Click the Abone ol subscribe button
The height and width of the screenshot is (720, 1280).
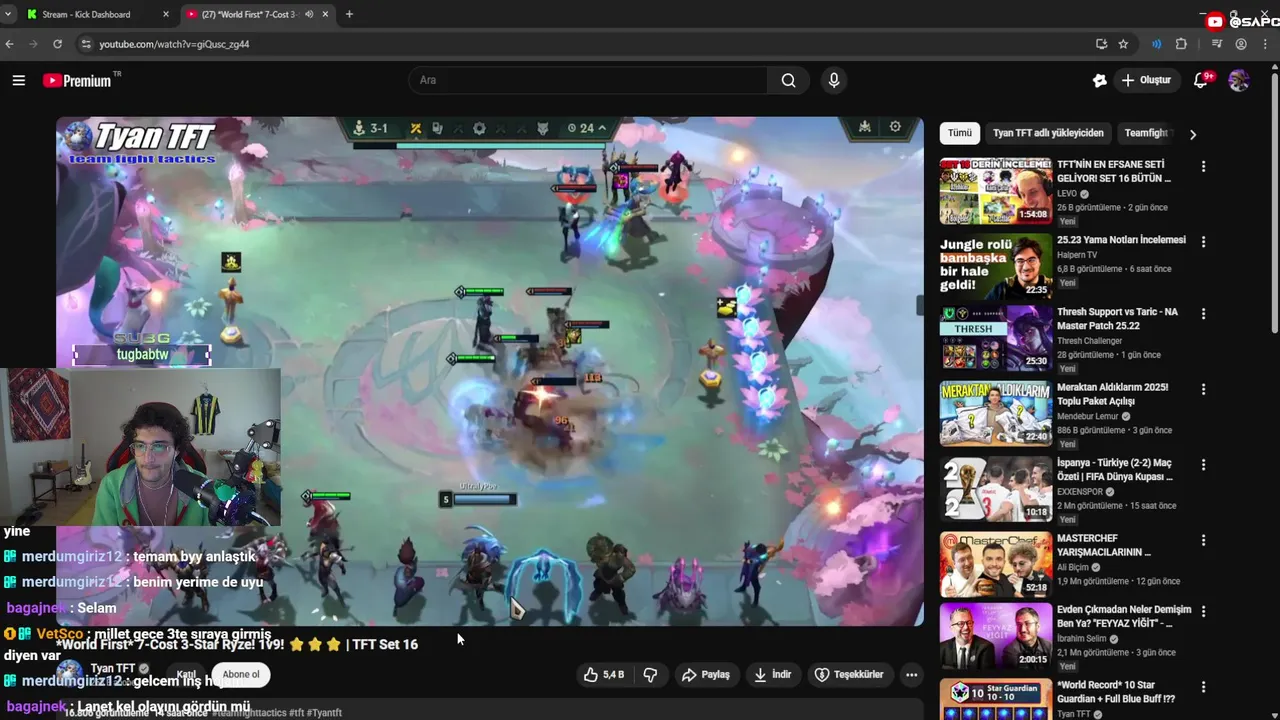[241, 674]
